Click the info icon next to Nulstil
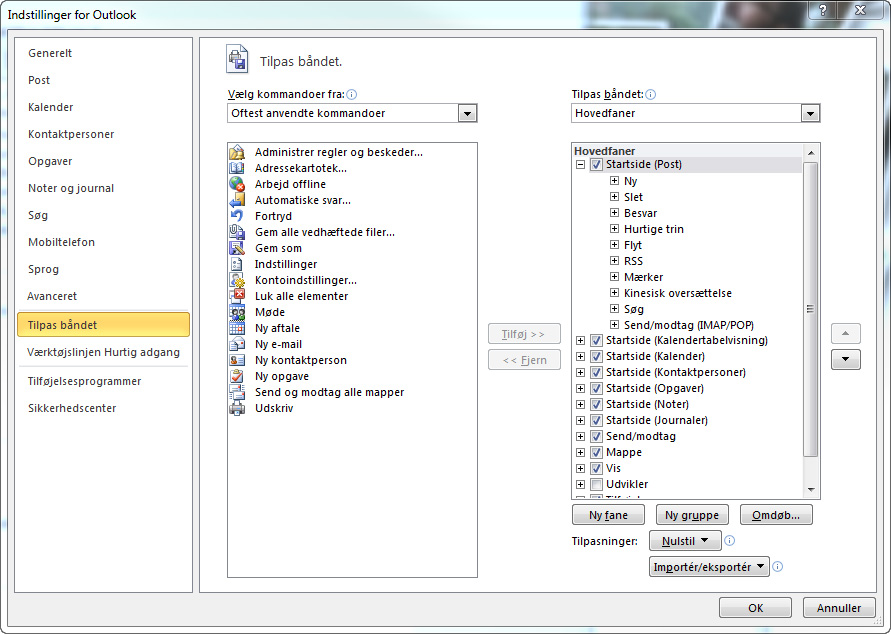The width and height of the screenshot is (891, 634). click(730, 540)
